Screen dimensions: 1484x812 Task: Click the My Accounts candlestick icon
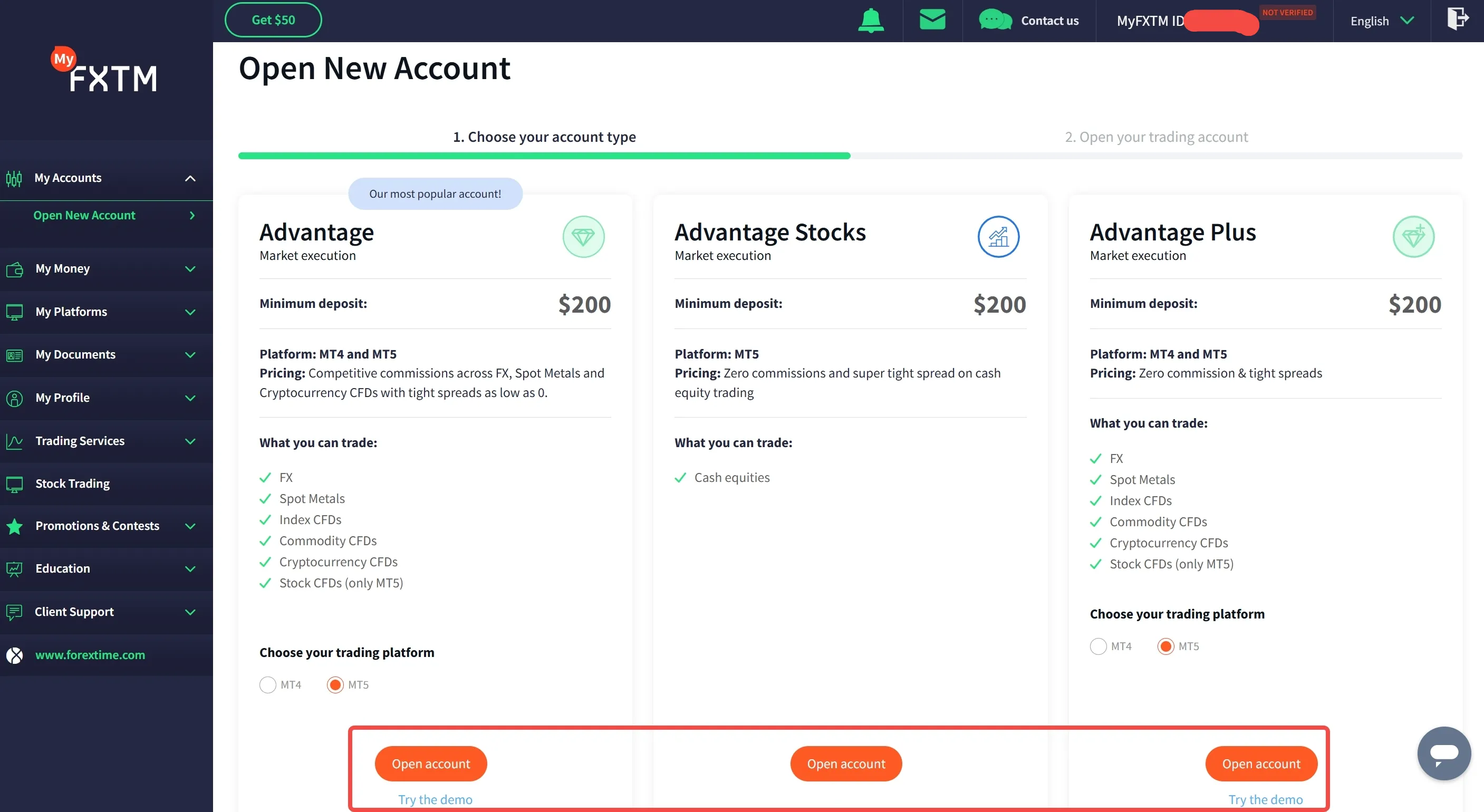coord(14,179)
